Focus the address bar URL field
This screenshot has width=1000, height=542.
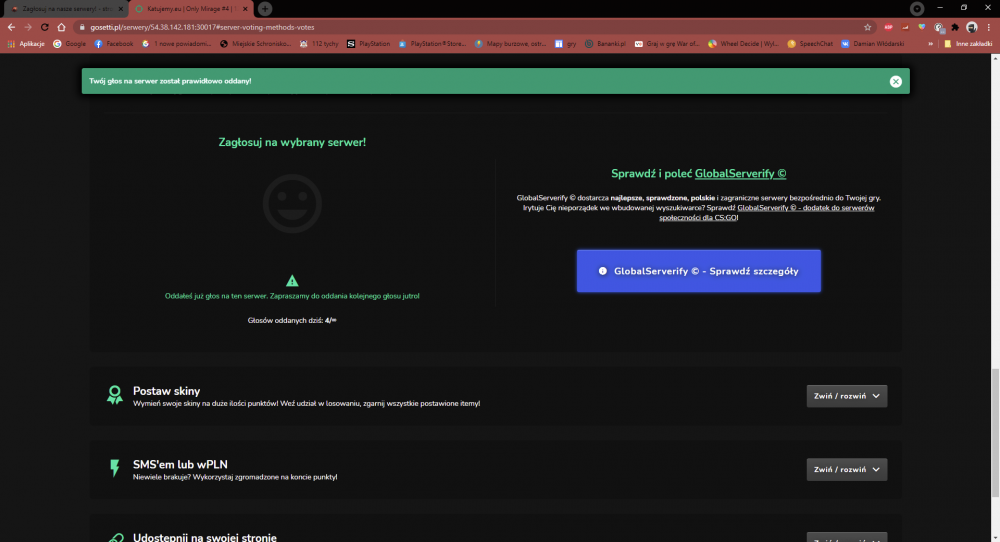[472, 27]
